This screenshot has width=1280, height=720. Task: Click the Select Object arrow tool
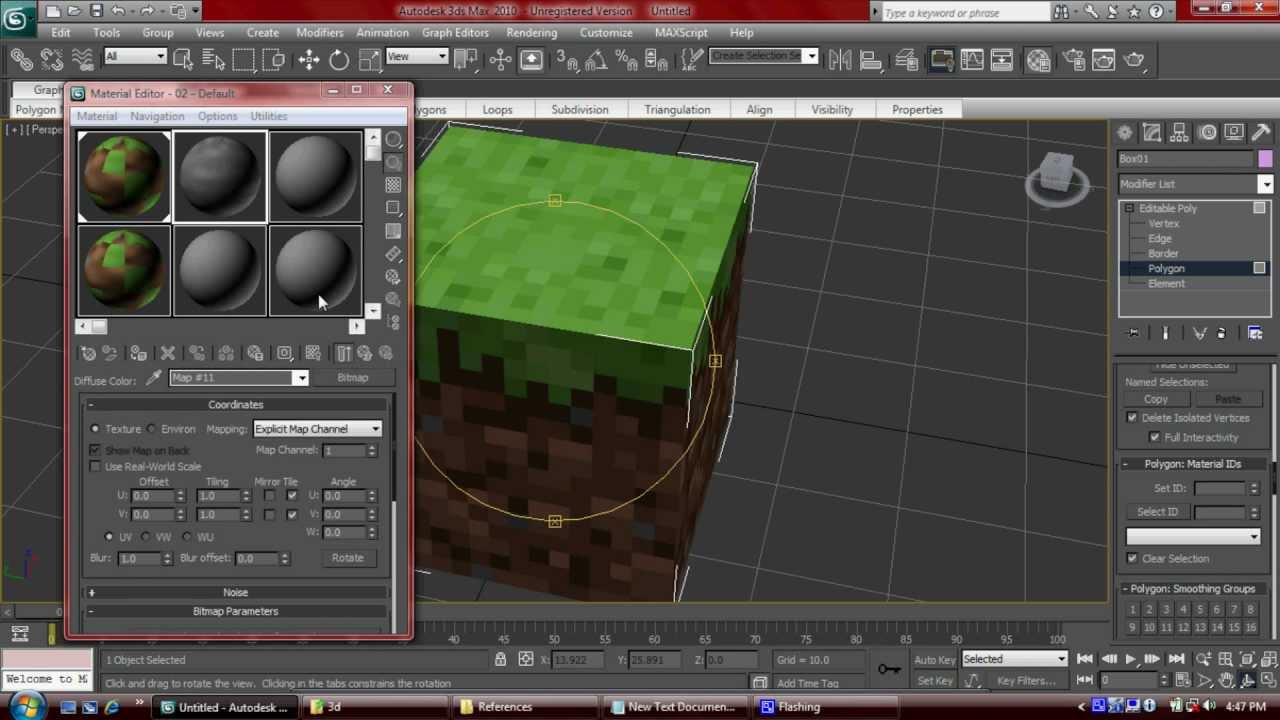(183, 60)
